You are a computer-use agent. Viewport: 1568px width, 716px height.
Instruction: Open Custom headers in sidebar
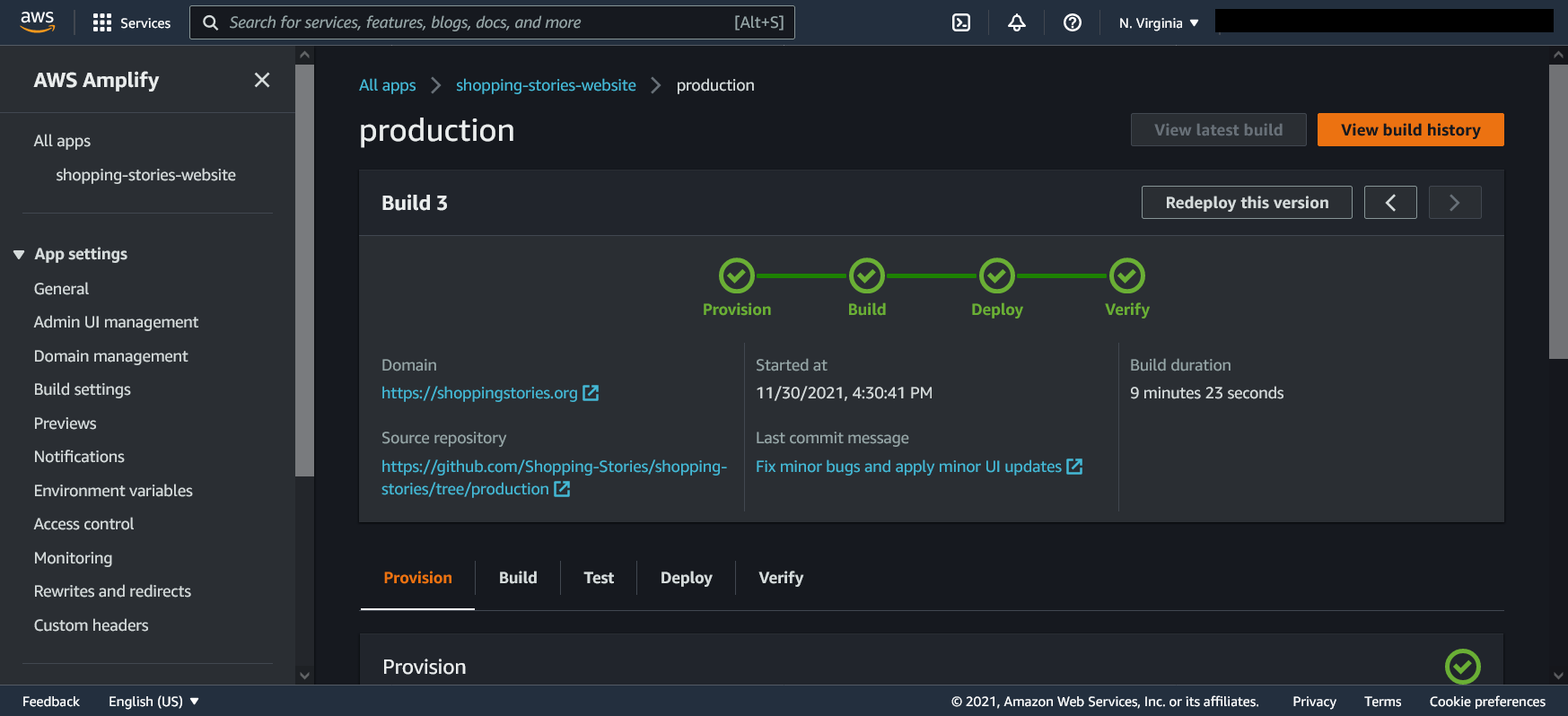coord(91,625)
